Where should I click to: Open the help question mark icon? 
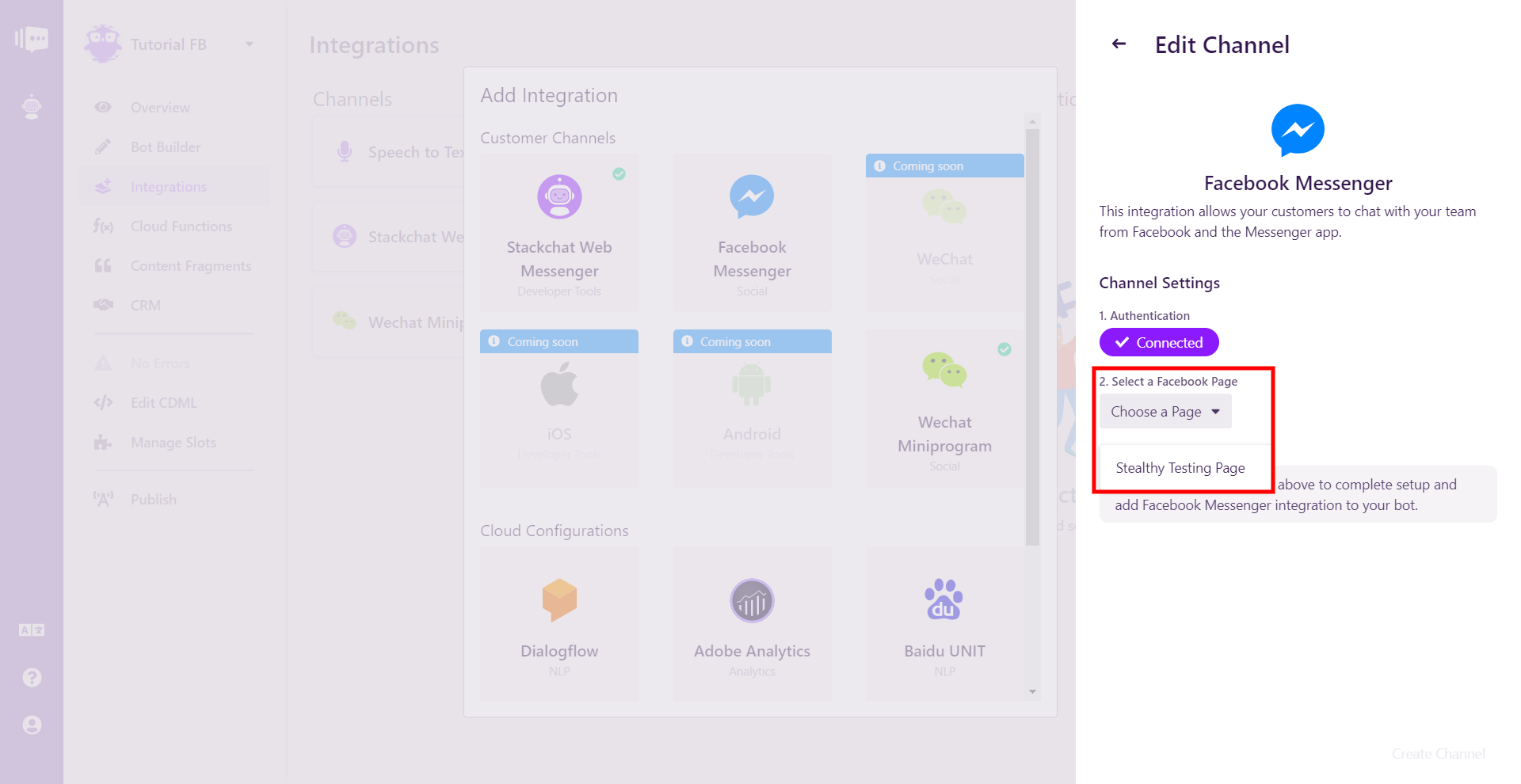coord(32,678)
